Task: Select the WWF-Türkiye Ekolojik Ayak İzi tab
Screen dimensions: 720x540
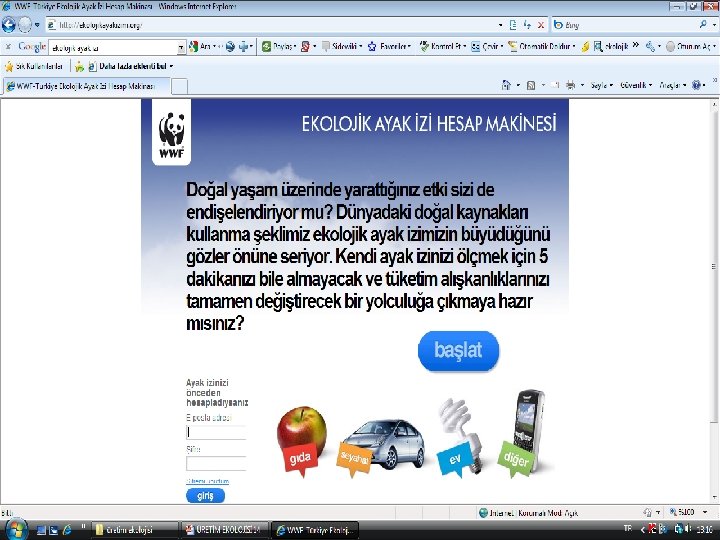Action: pyautogui.click(x=87, y=86)
